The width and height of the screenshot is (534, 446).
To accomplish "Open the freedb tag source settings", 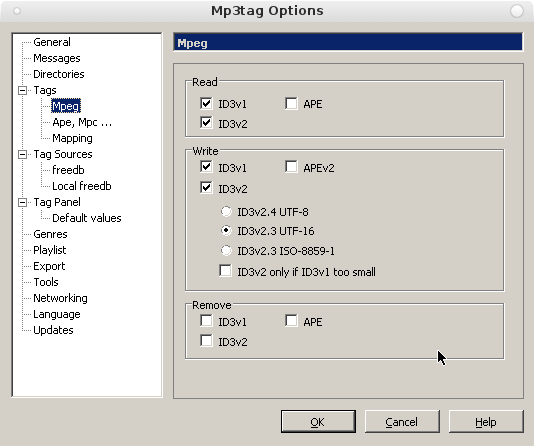I will click(68, 170).
